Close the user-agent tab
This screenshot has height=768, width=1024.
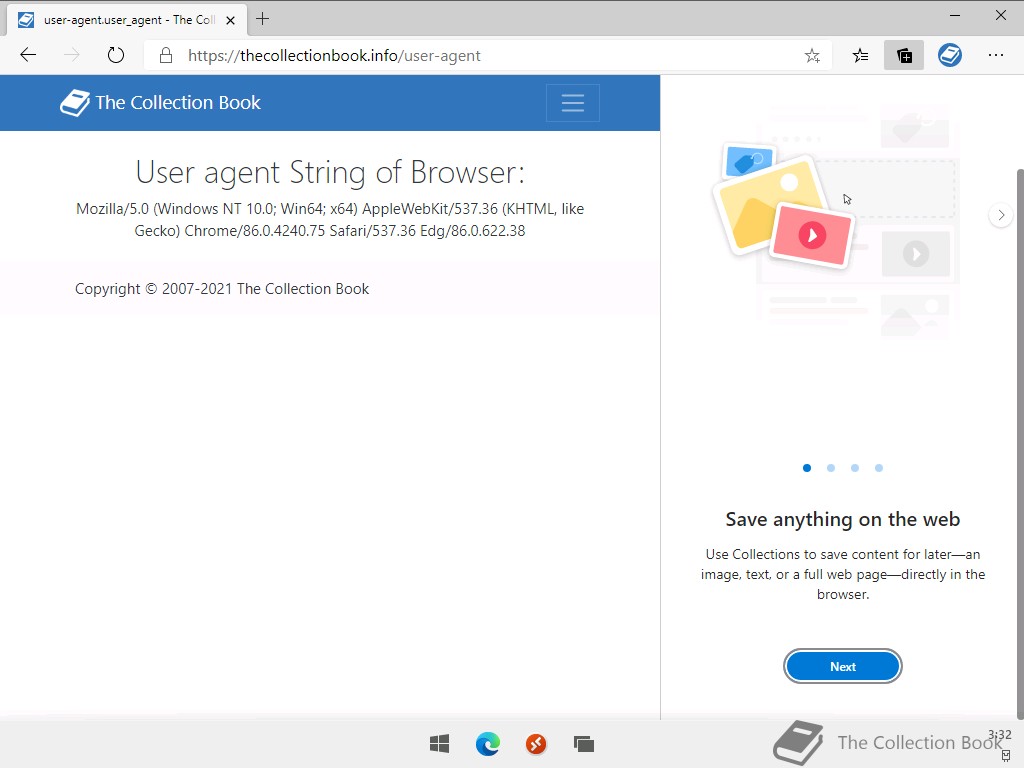click(231, 20)
